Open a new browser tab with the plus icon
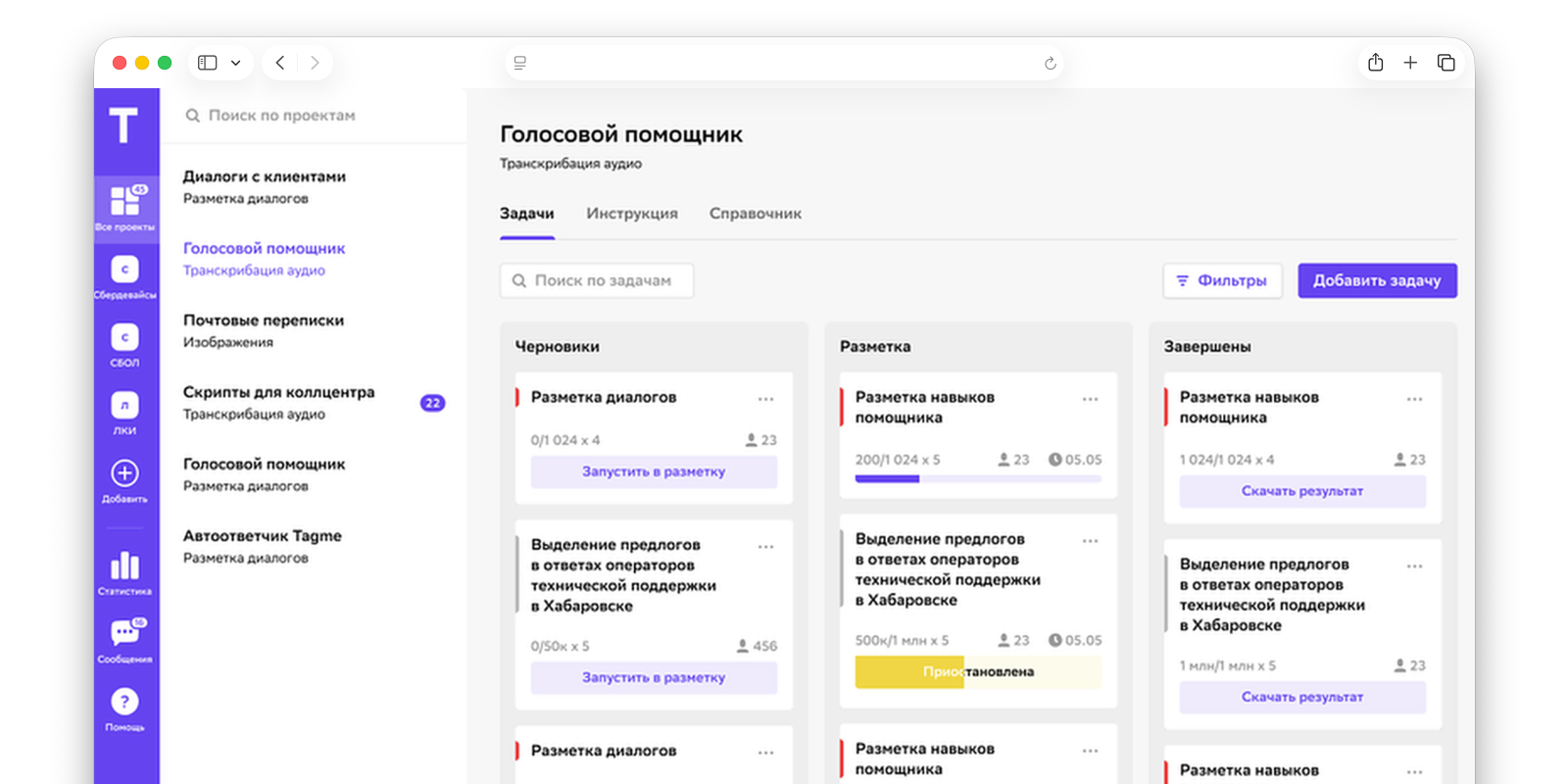Screen dimensions: 1568x784 (1410, 63)
